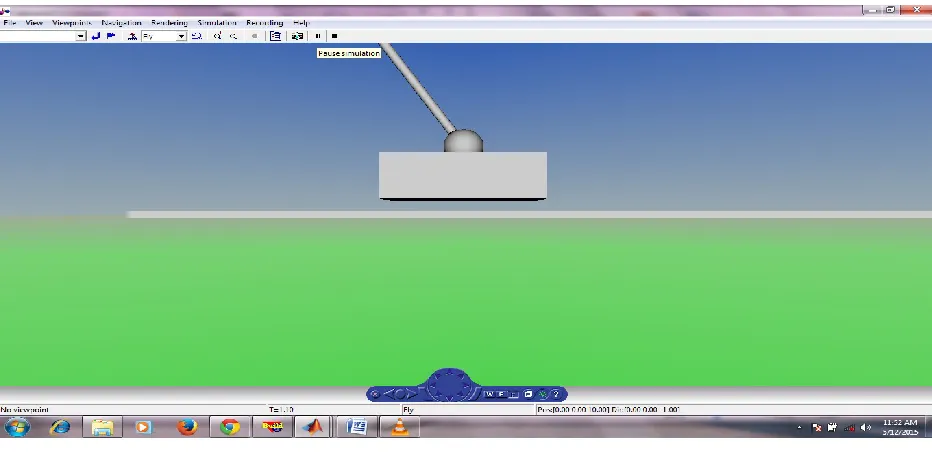Click the 'No viewpoint' status bar text
Image resolution: width=932 pixels, height=452 pixels.
25,410
